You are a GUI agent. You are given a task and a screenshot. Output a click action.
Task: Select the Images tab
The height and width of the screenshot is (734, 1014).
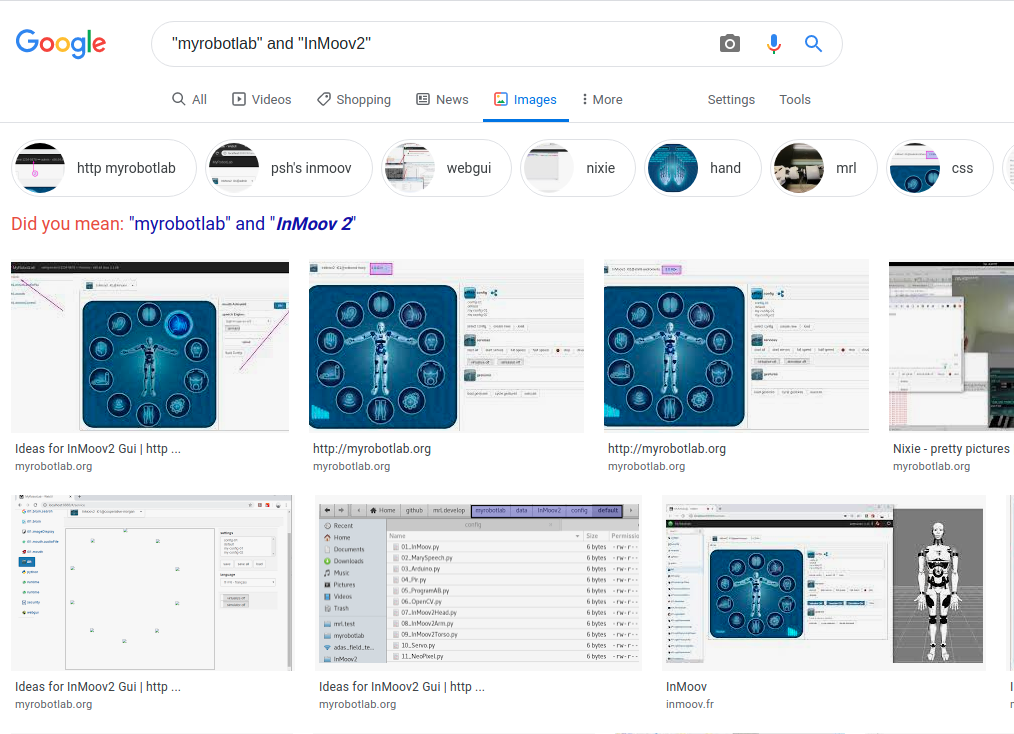click(x=526, y=99)
